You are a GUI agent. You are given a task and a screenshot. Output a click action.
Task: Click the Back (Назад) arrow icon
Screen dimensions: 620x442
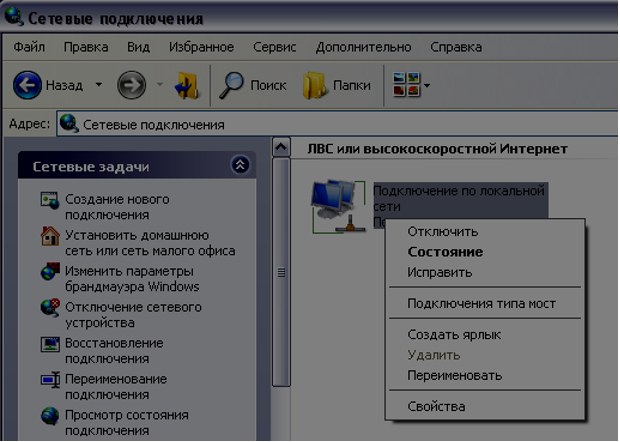[27, 85]
